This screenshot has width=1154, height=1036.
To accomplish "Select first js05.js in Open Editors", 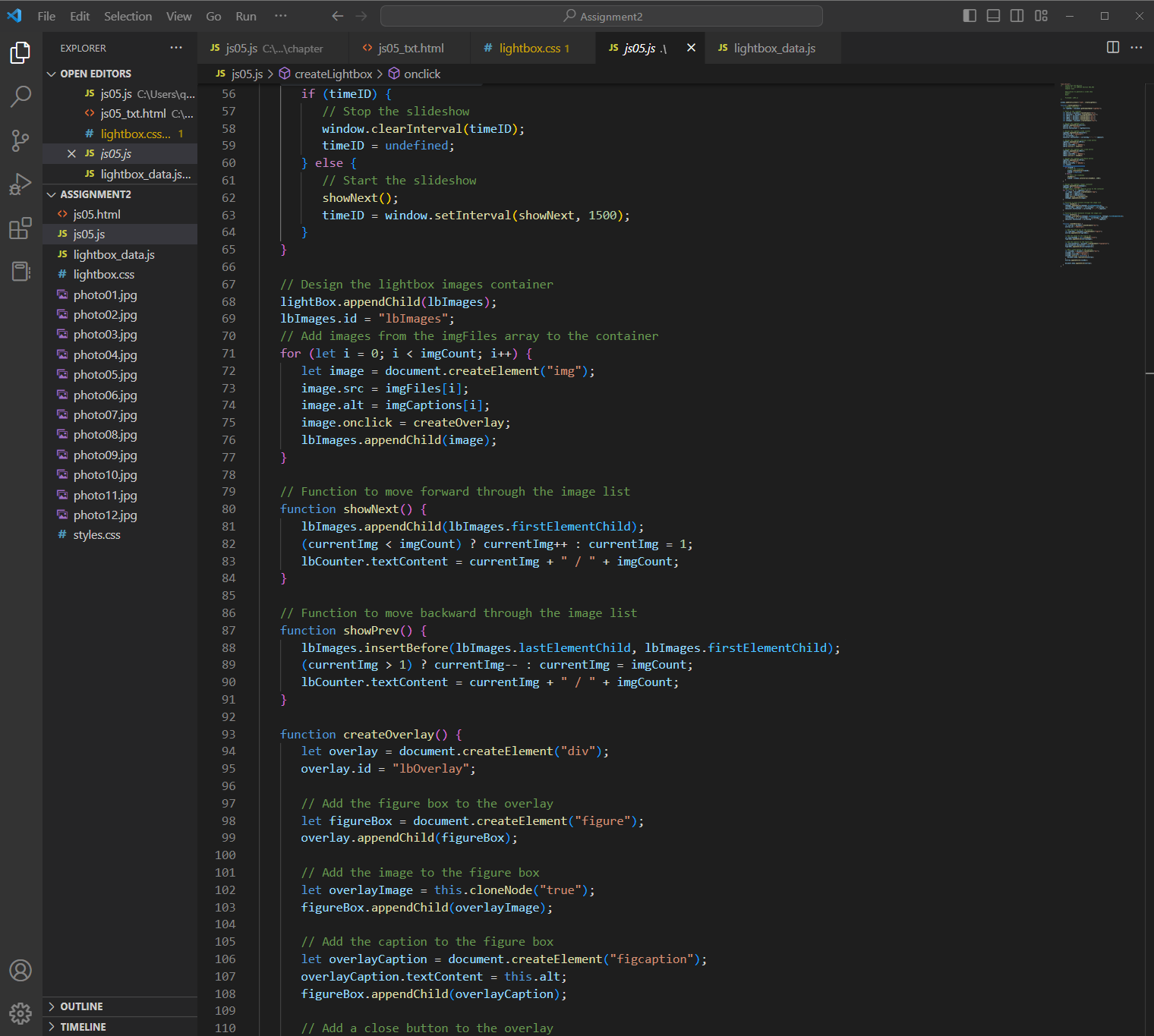I will coord(120,93).
